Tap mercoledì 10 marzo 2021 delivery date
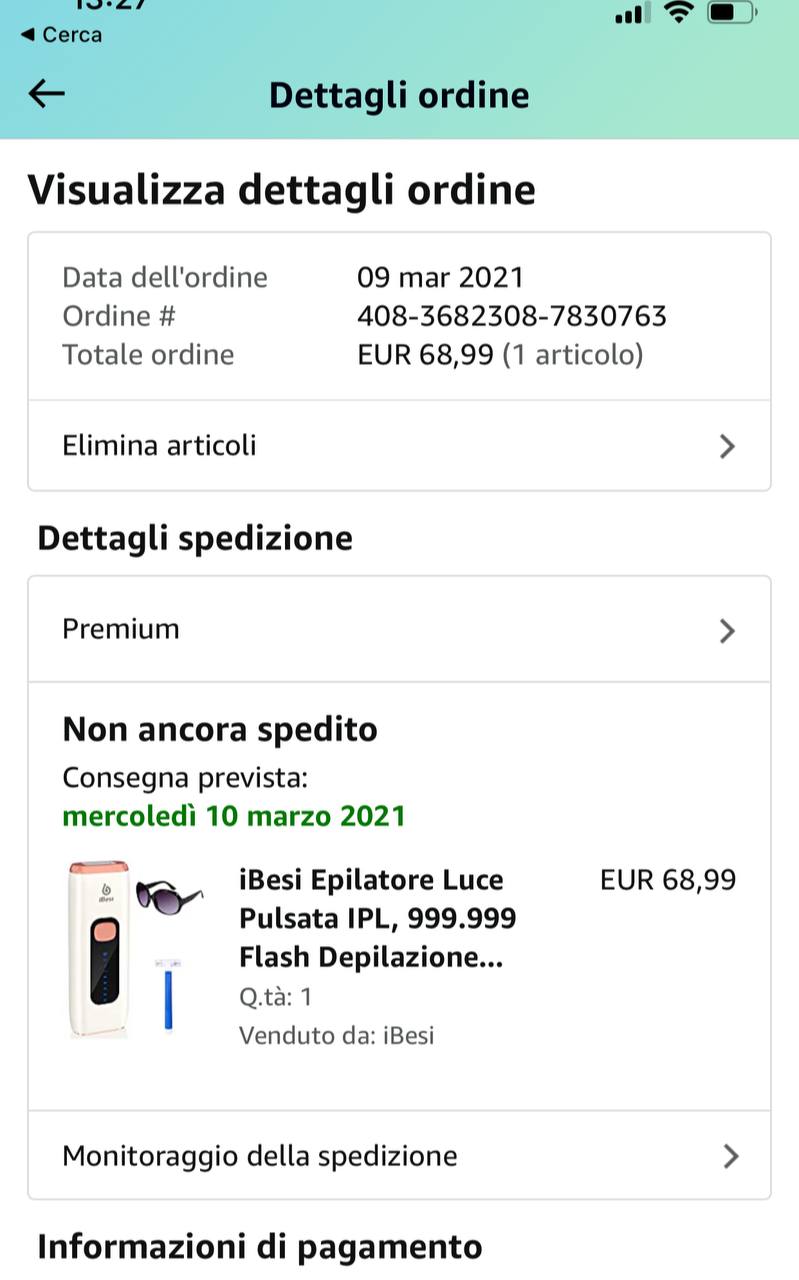The image size is (799, 1280). tap(234, 816)
